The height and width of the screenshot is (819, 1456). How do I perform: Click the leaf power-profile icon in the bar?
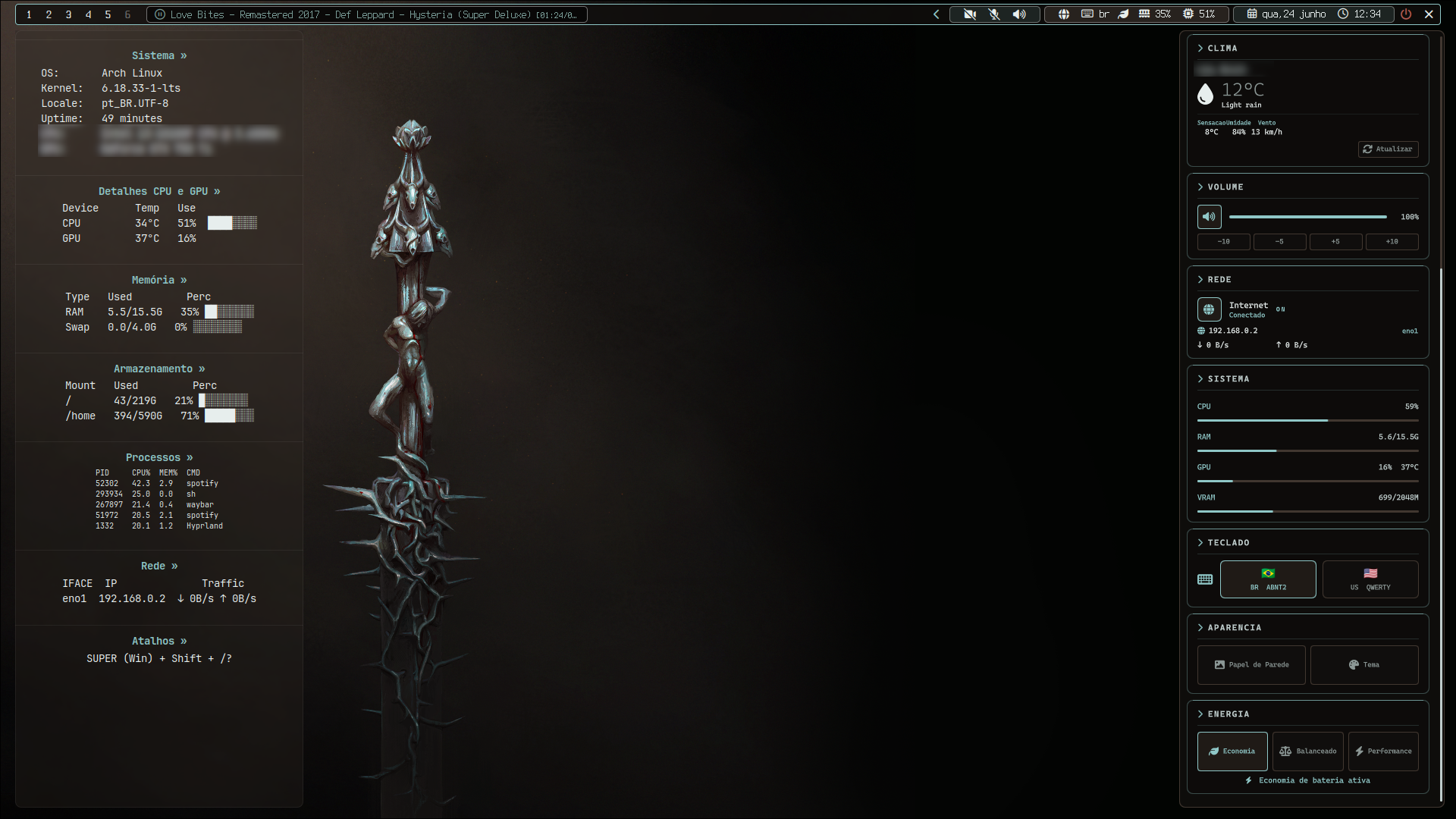click(1124, 14)
